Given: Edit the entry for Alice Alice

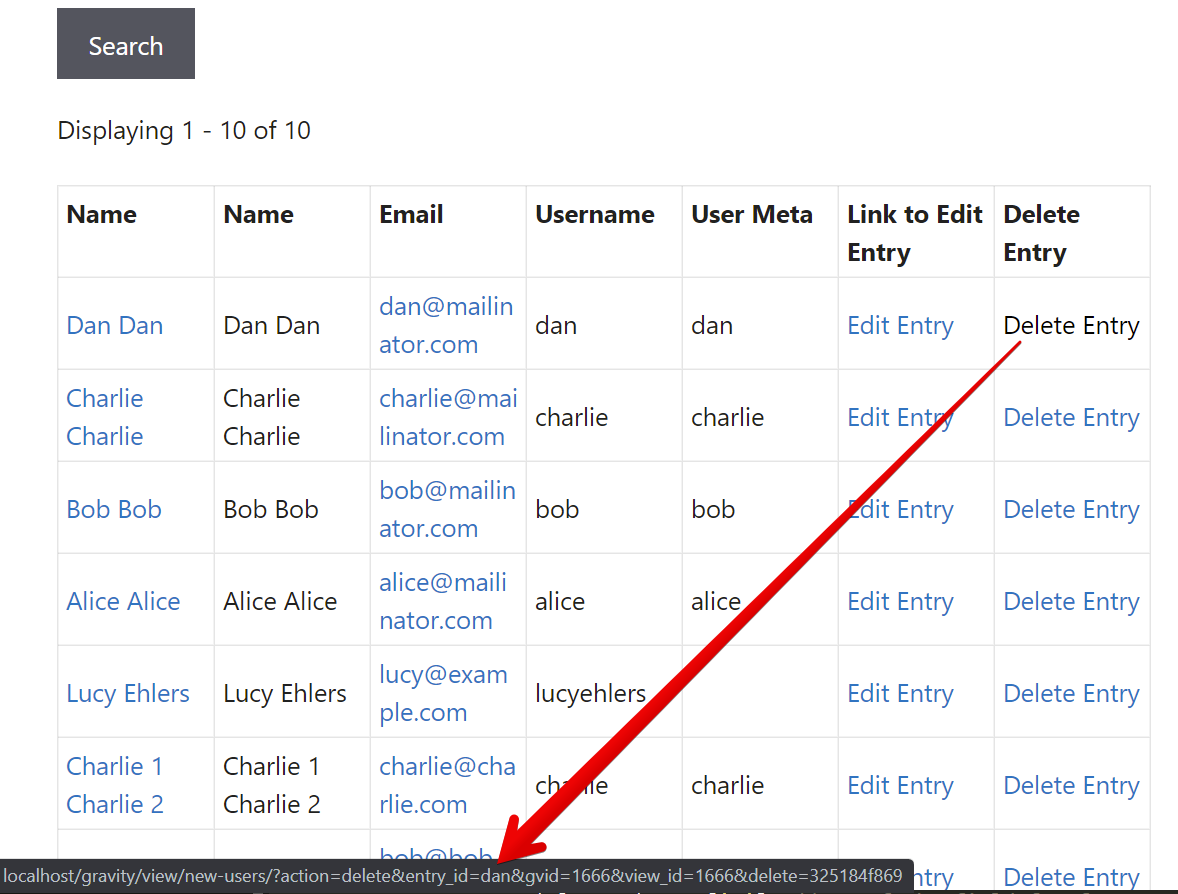Looking at the screenshot, I should tap(900, 601).
